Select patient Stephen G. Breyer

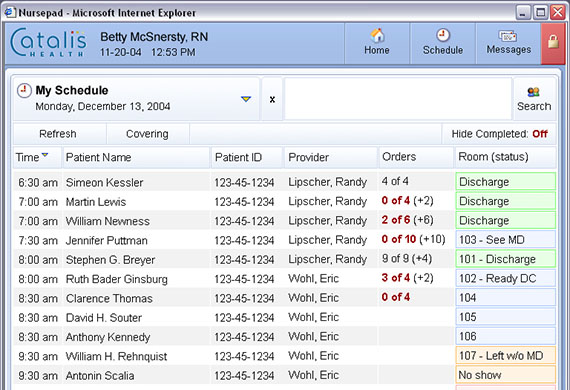pos(111,260)
